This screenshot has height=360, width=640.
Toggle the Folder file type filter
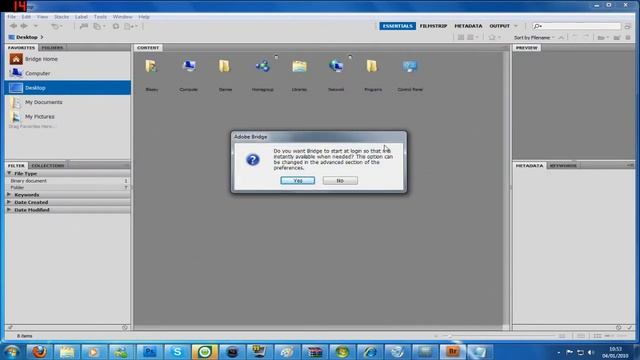[x=68, y=187]
